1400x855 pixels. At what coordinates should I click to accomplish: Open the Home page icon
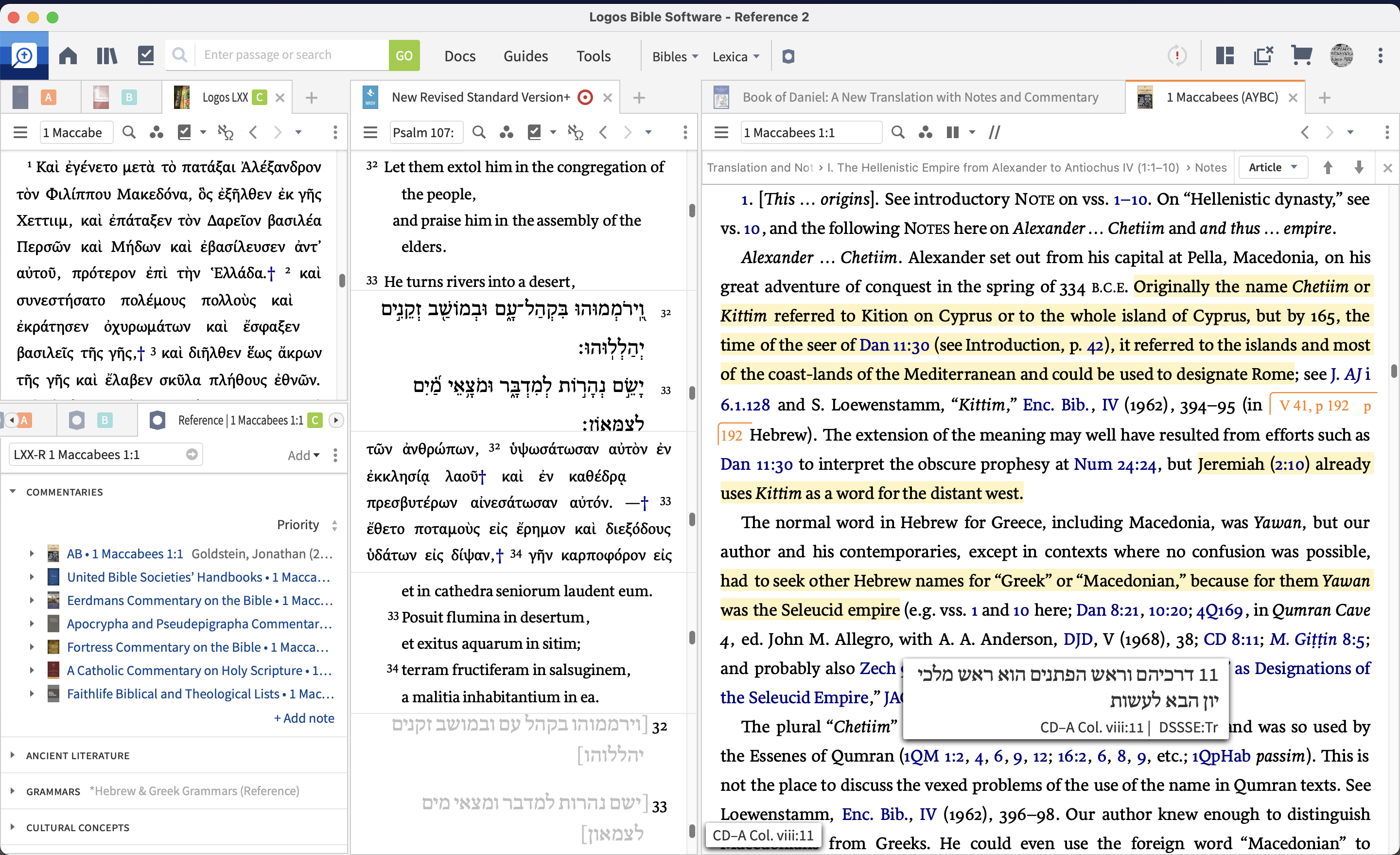(x=68, y=56)
